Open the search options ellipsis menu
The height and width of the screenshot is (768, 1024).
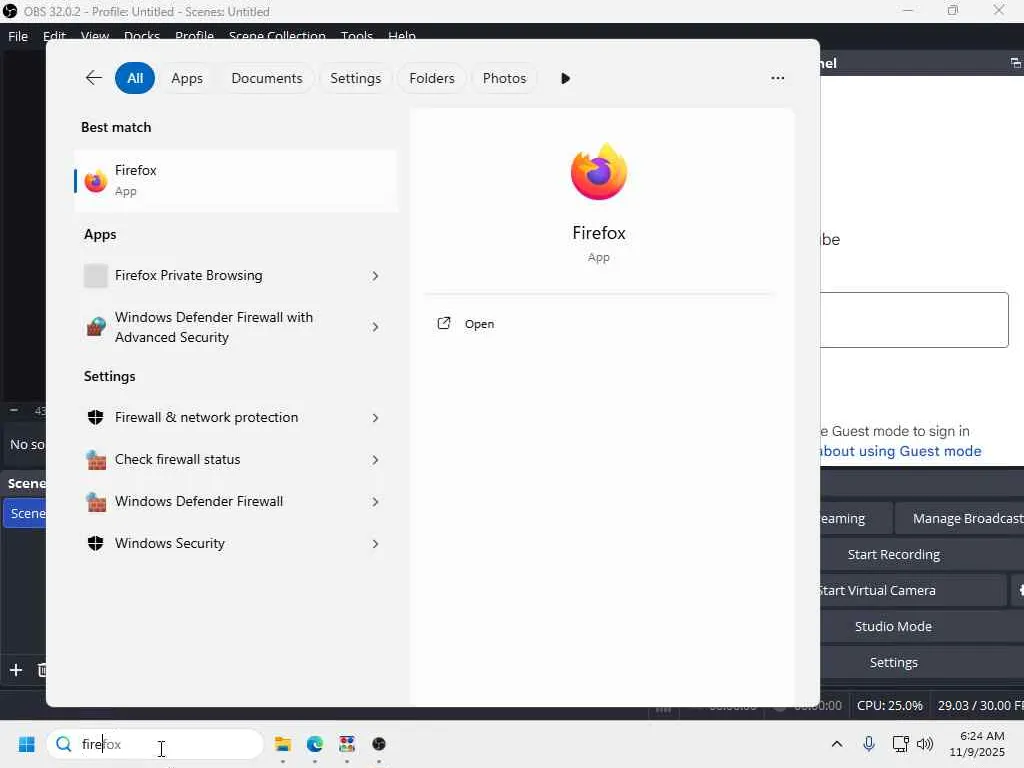click(x=777, y=78)
